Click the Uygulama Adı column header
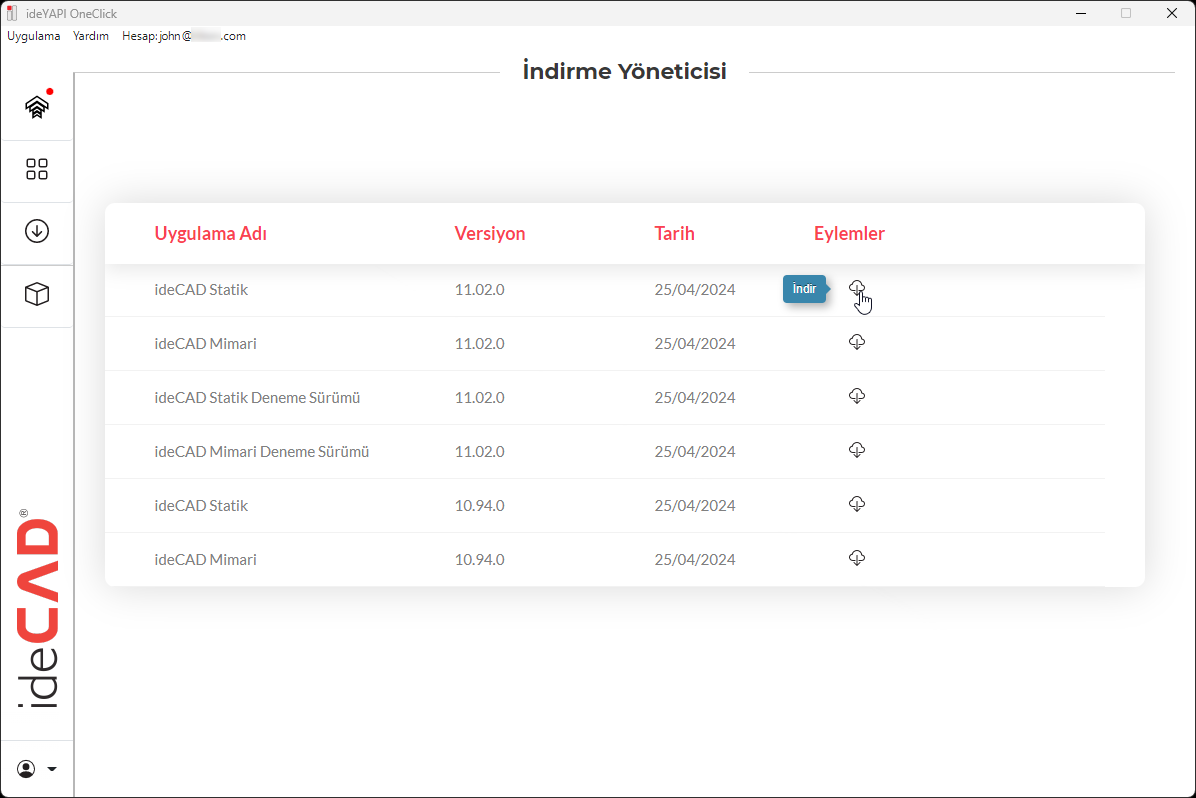This screenshot has width=1196, height=798. [210, 234]
